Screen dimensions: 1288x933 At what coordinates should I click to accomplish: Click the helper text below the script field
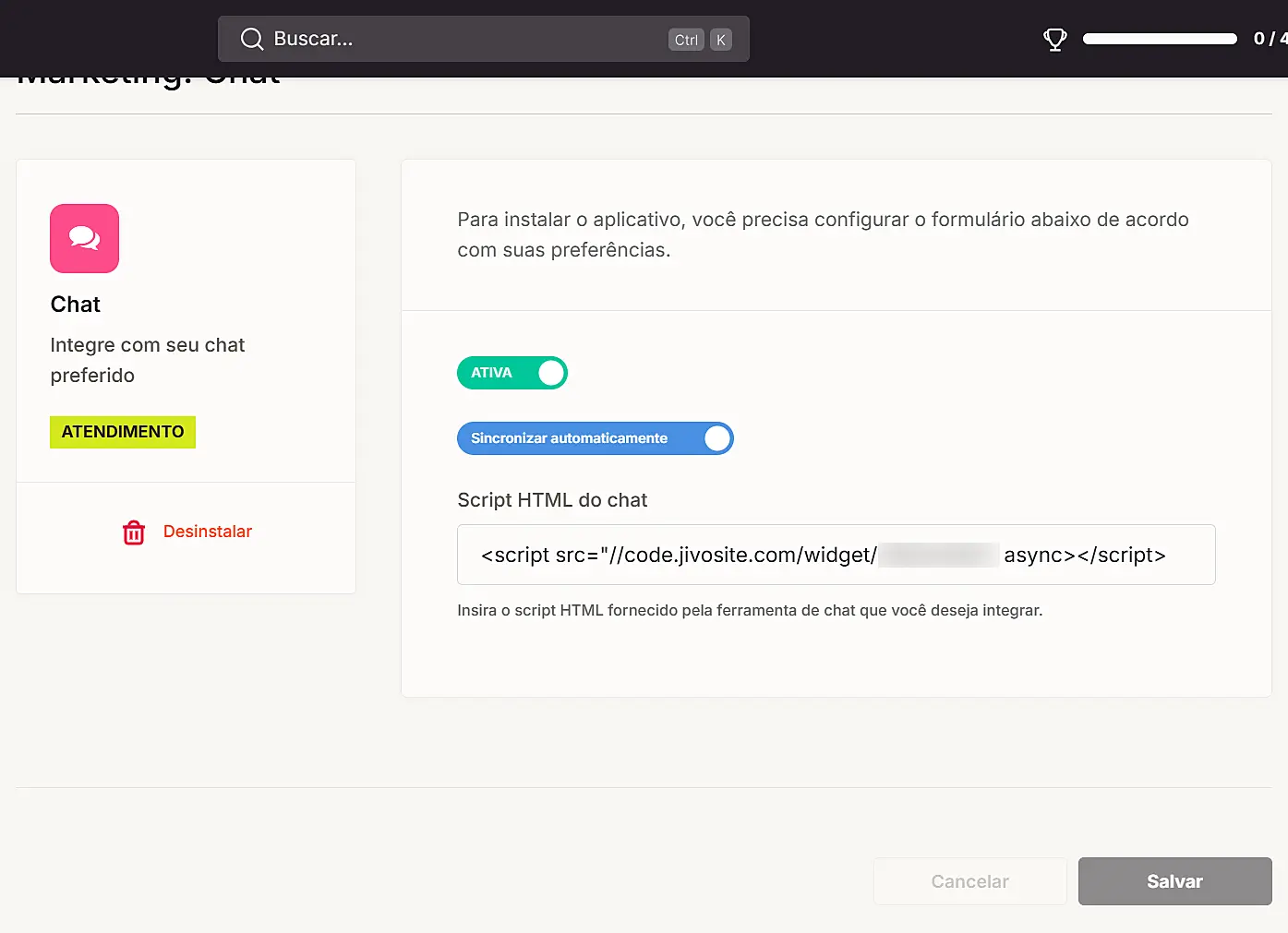pos(749,610)
